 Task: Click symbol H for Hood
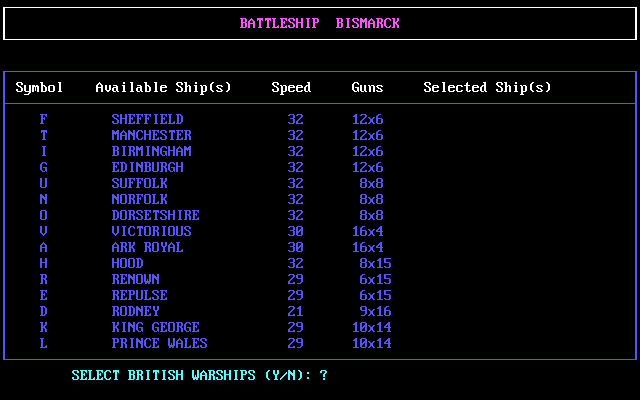(43, 263)
